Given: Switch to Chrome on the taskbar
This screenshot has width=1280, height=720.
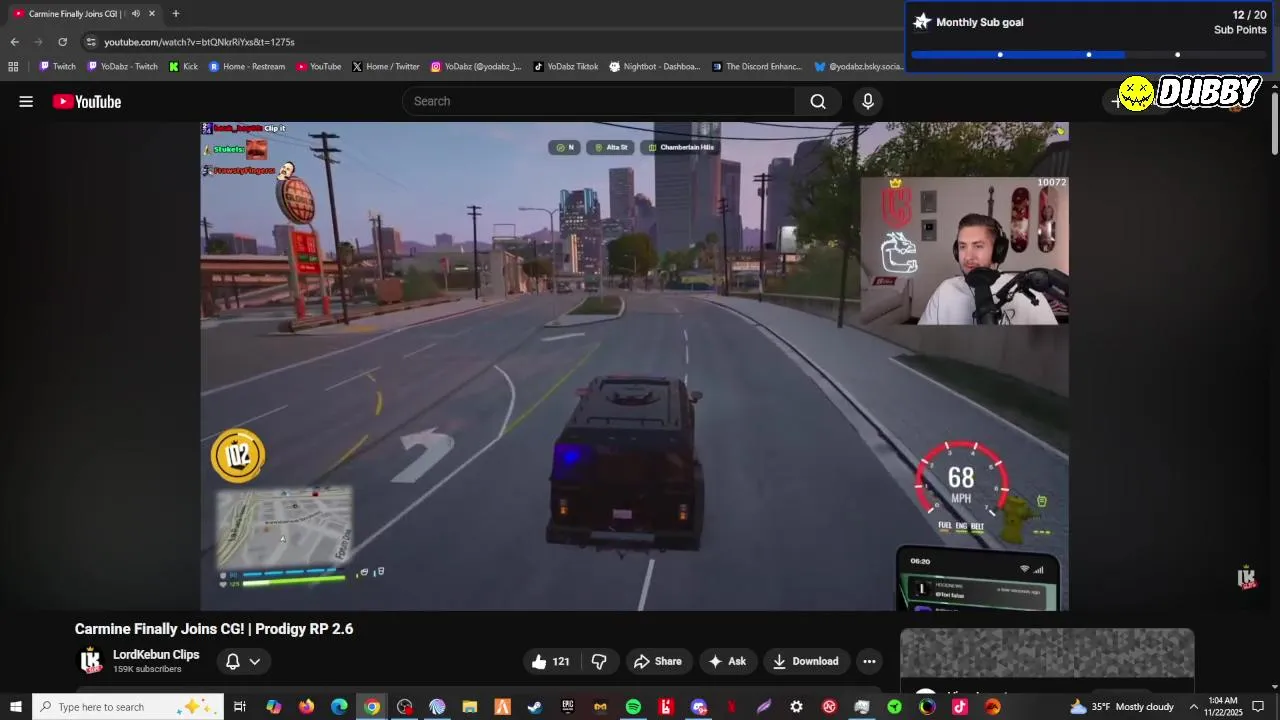Looking at the screenshot, I should 372,707.
